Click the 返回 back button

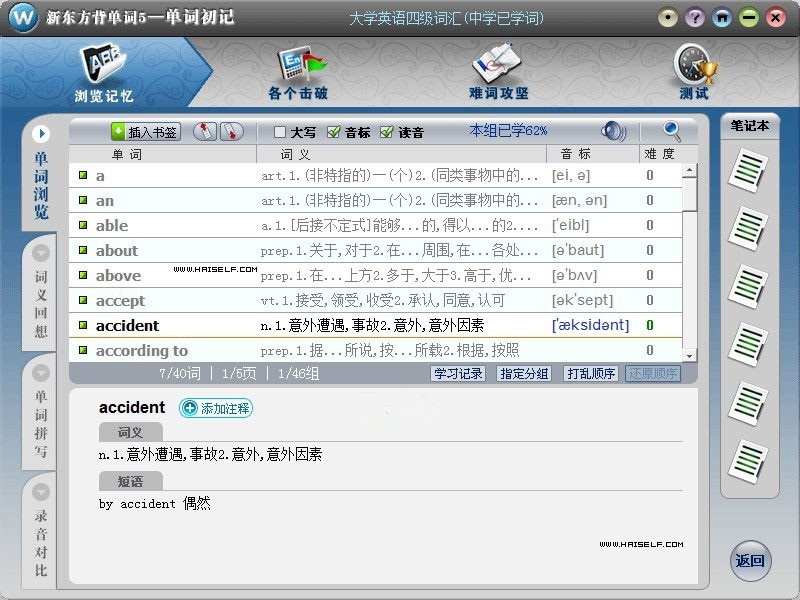[x=750, y=561]
